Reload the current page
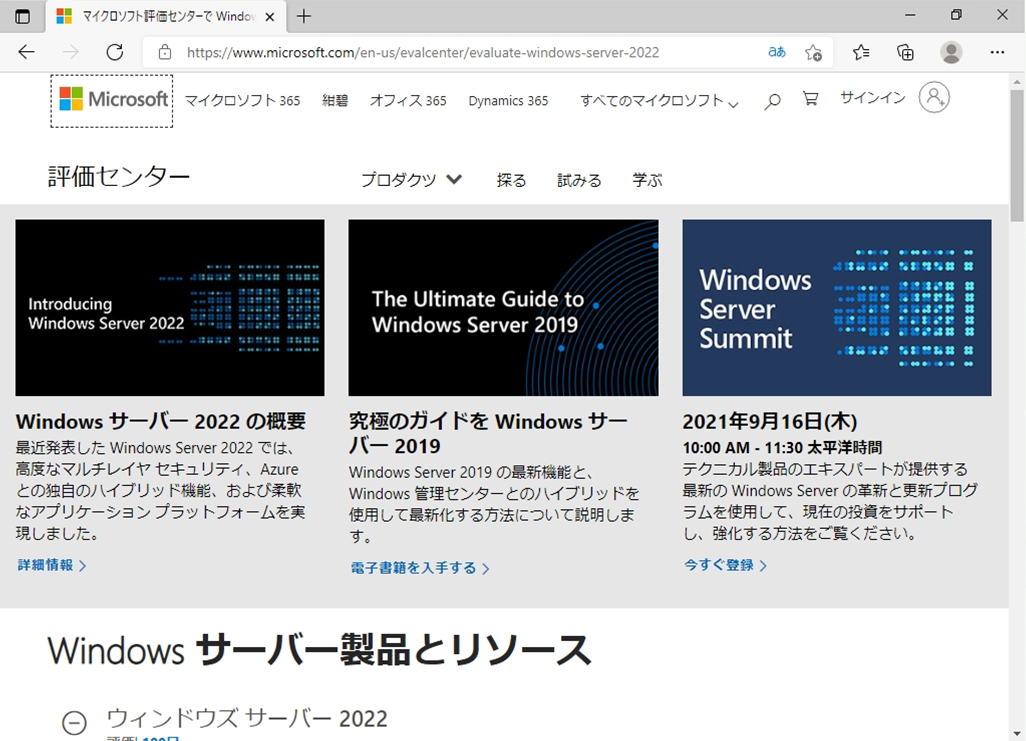Screen dimensions: 1026x741 pos(115,52)
